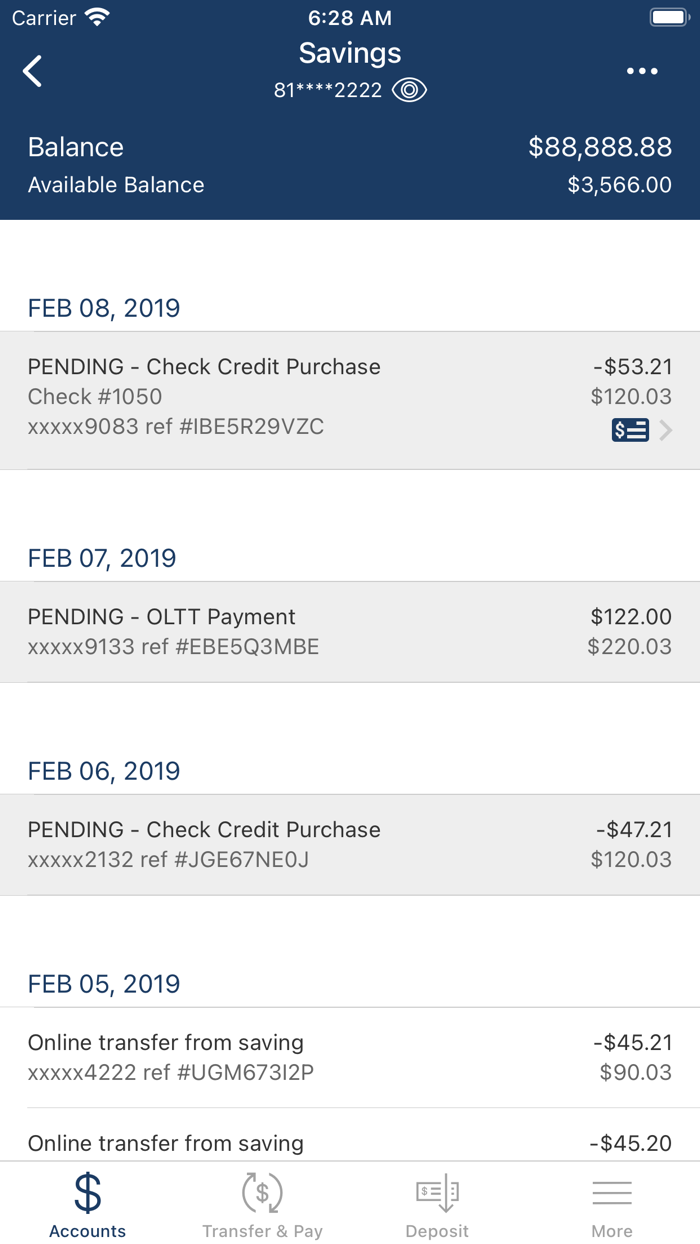The image size is (700, 1244).
Task: Open the PENDING OLTT Payment entry
Action: 350,632
